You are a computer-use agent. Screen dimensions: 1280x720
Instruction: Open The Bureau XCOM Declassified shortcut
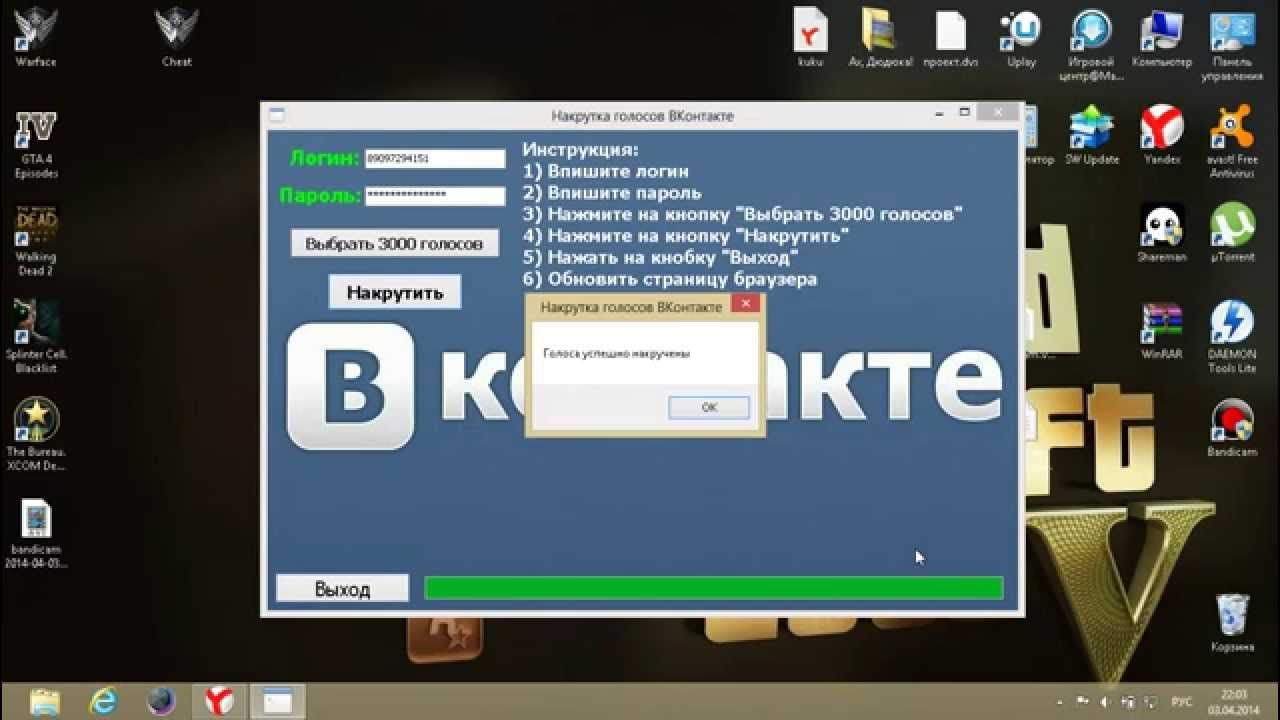coord(36,434)
